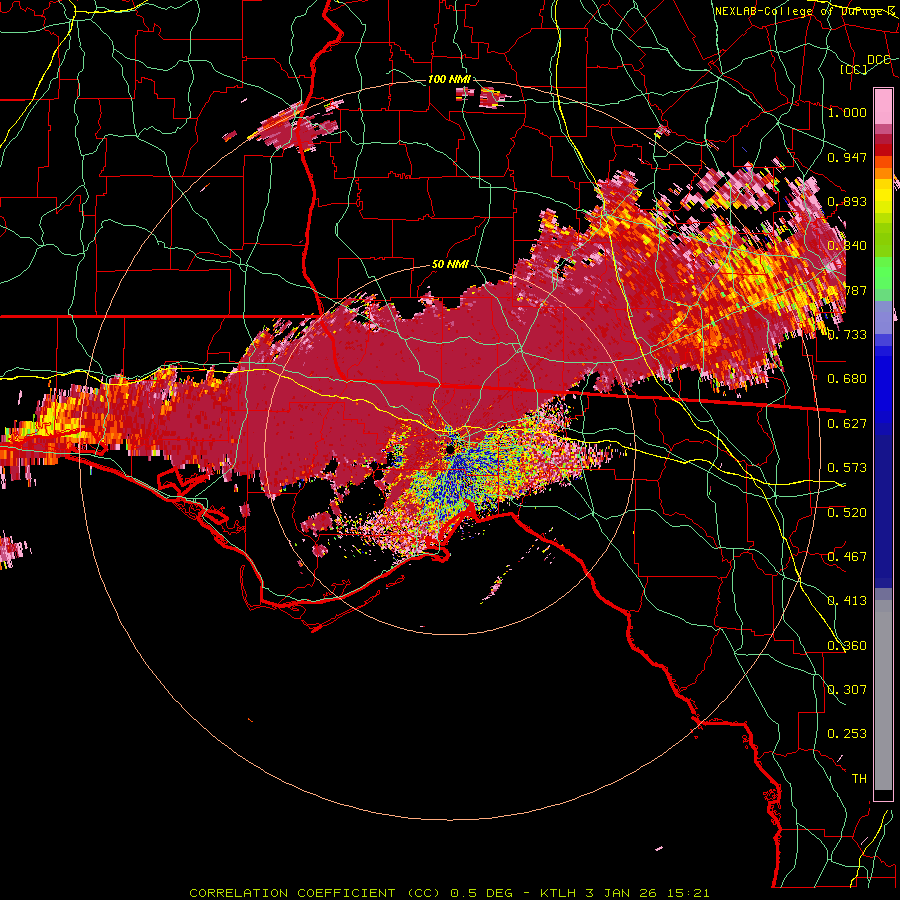Image resolution: width=900 pixels, height=900 pixels.
Task: Click the 1.000 value on the scale
Action: tap(847, 112)
